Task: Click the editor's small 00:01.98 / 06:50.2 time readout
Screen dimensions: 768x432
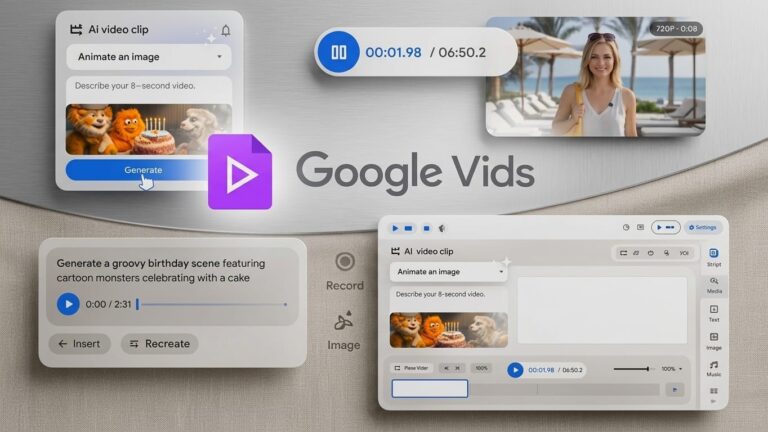Action: pyautogui.click(x=555, y=370)
